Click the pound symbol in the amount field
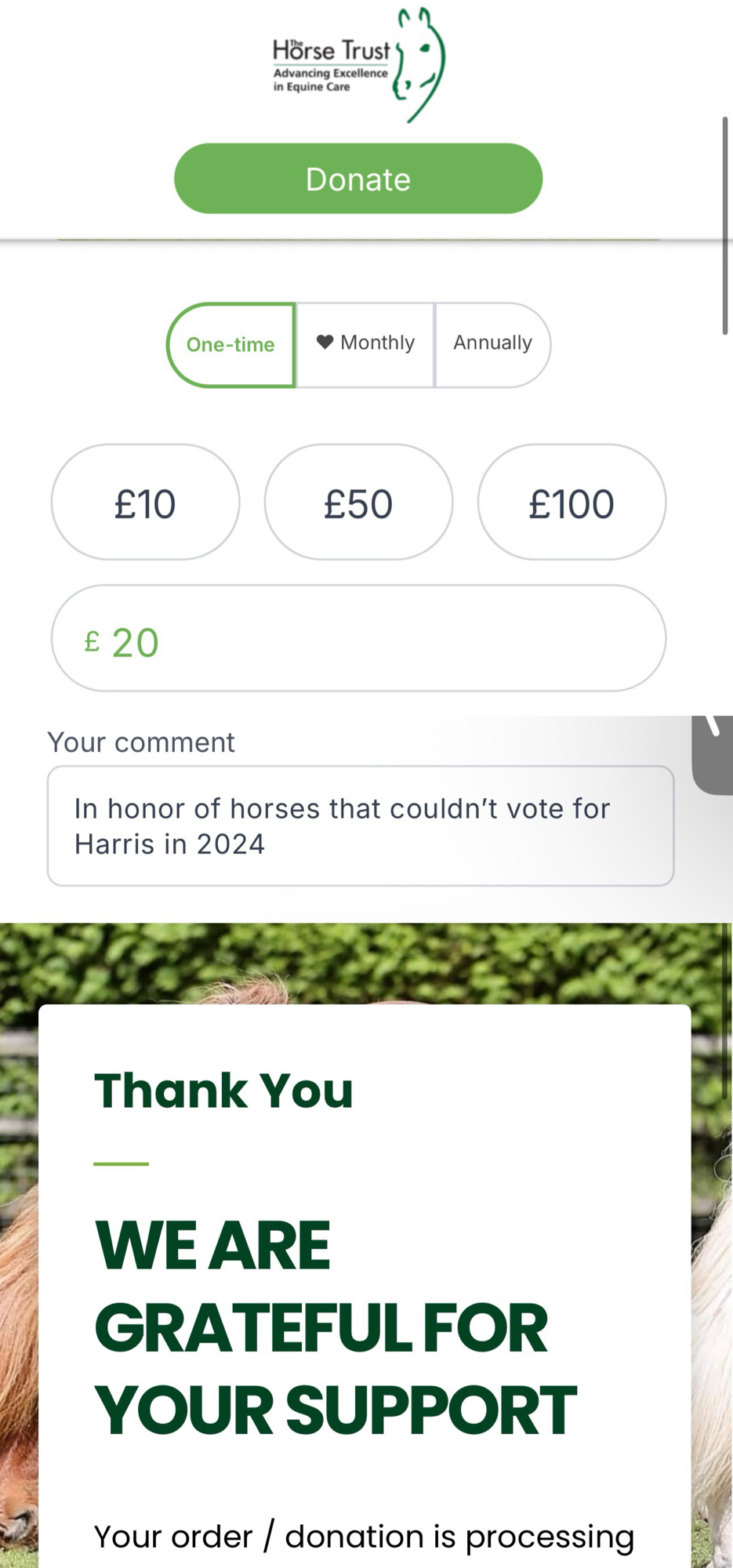The height and width of the screenshot is (1568, 733). point(92,642)
